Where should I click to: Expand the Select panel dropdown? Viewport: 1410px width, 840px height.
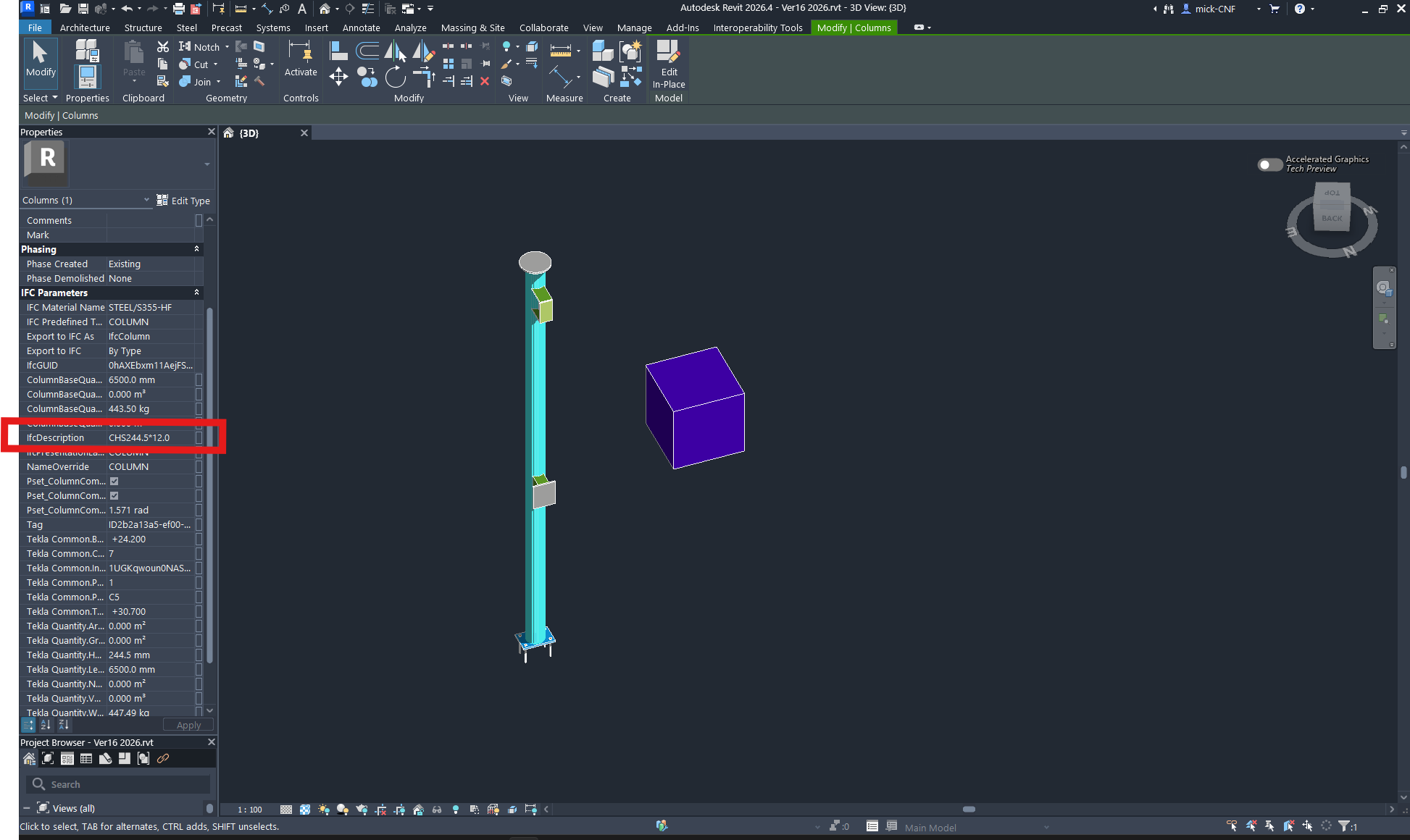pos(41,98)
